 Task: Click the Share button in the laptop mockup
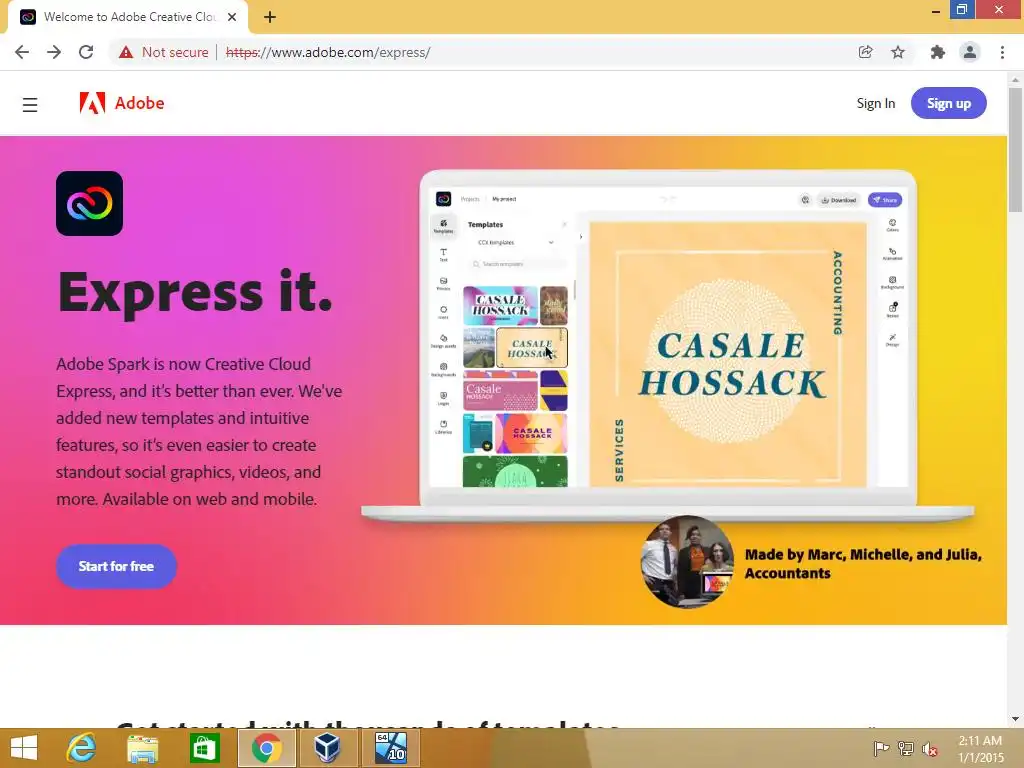pos(885,200)
